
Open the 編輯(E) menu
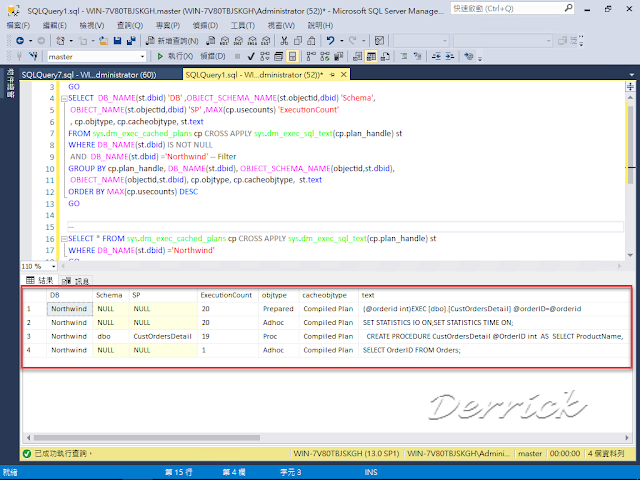(x=55, y=25)
